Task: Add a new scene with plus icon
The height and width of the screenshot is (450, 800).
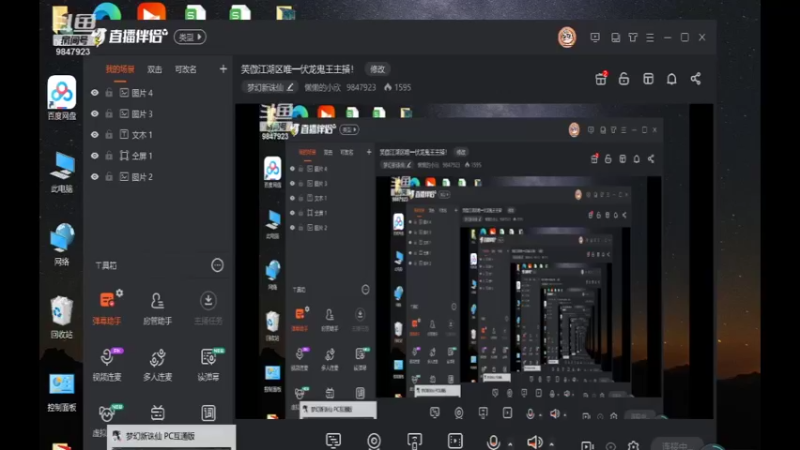Action: coord(223,69)
